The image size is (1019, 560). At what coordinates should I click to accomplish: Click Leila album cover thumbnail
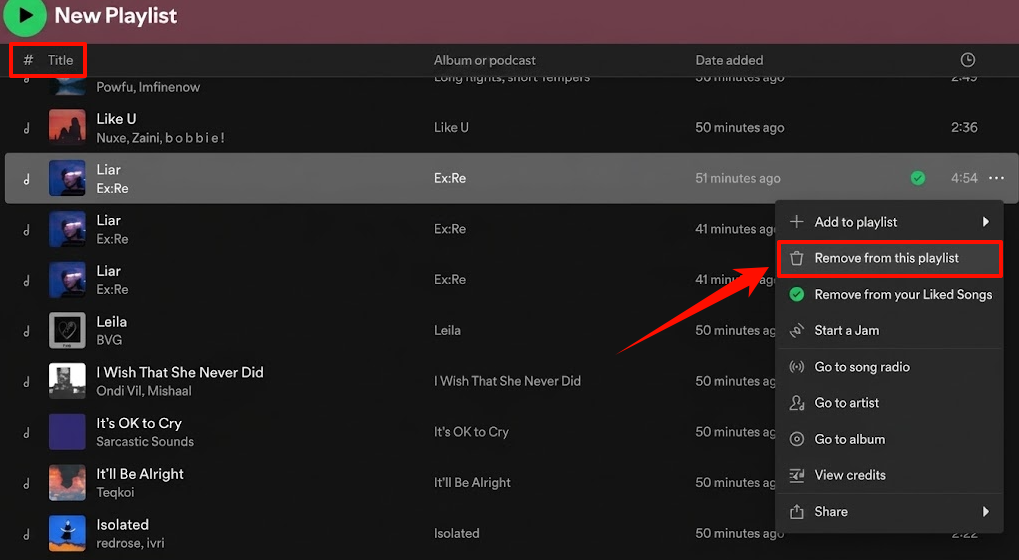tap(67, 330)
